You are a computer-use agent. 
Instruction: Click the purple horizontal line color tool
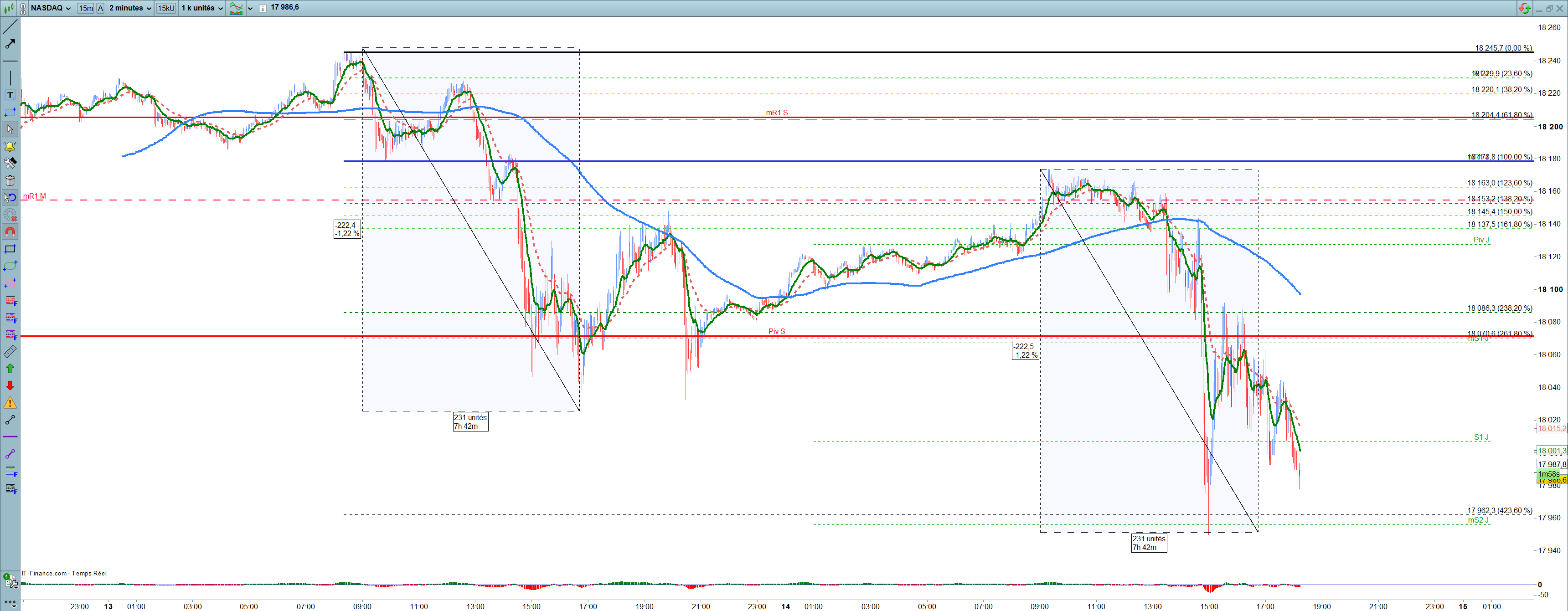[10, 437]
